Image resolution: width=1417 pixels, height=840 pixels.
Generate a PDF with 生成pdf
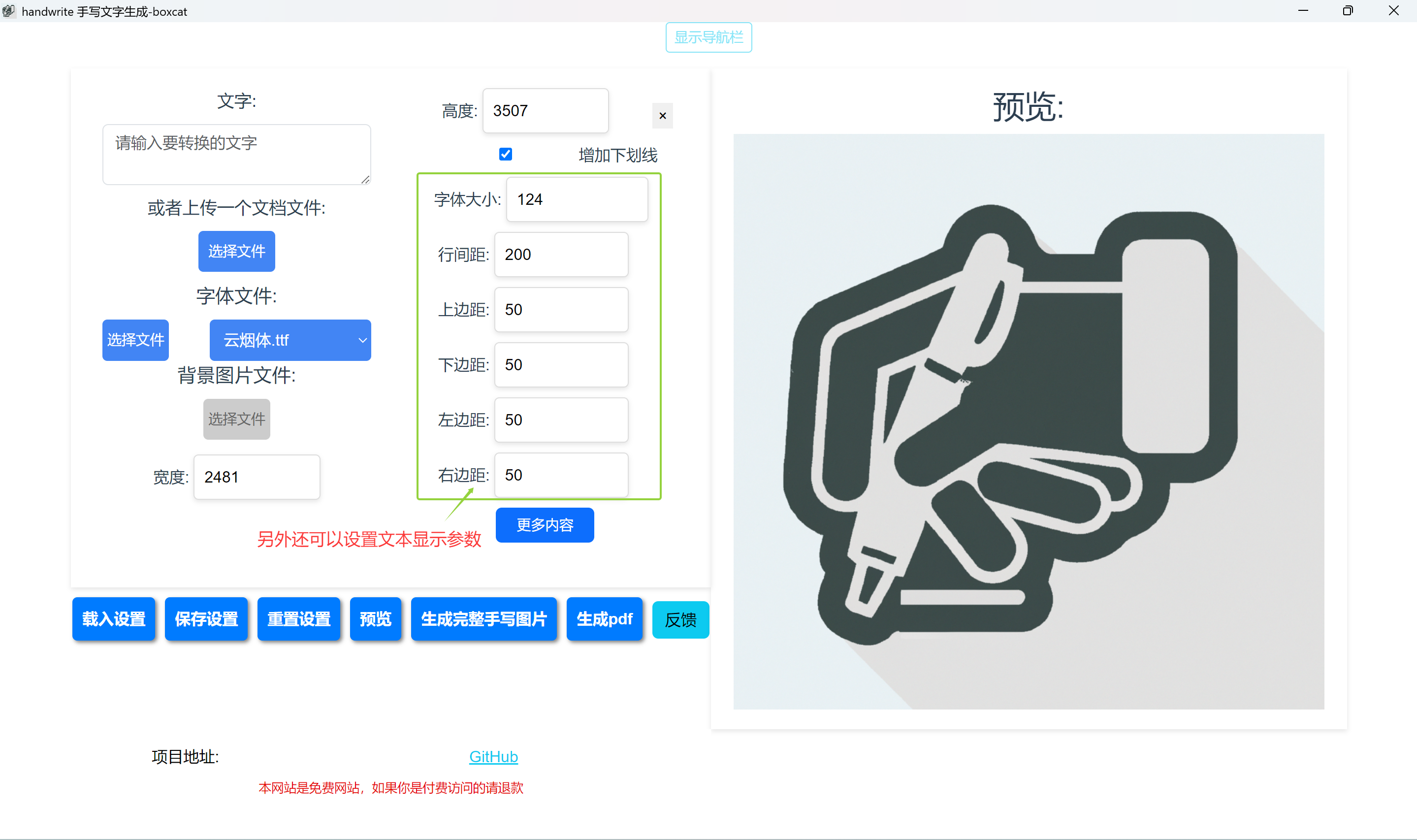[605, 619]
